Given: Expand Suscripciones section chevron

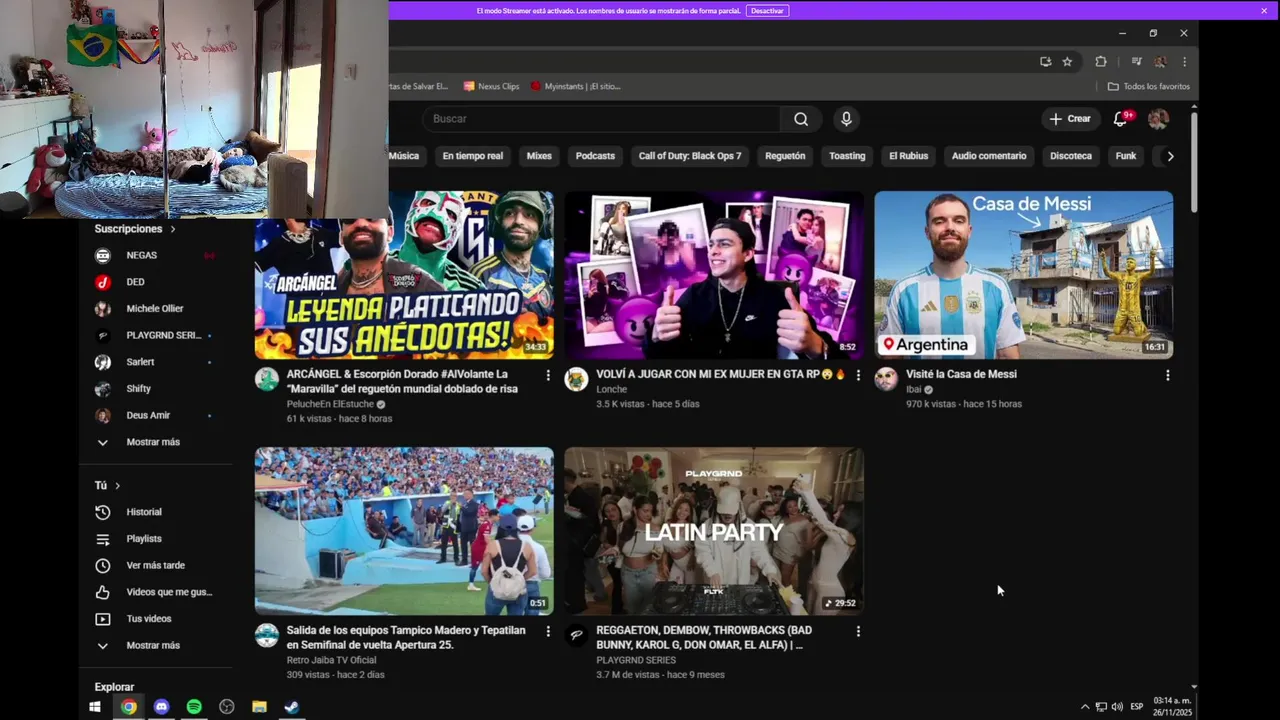Looking at the screenshot, I should (x=172, y=229).
